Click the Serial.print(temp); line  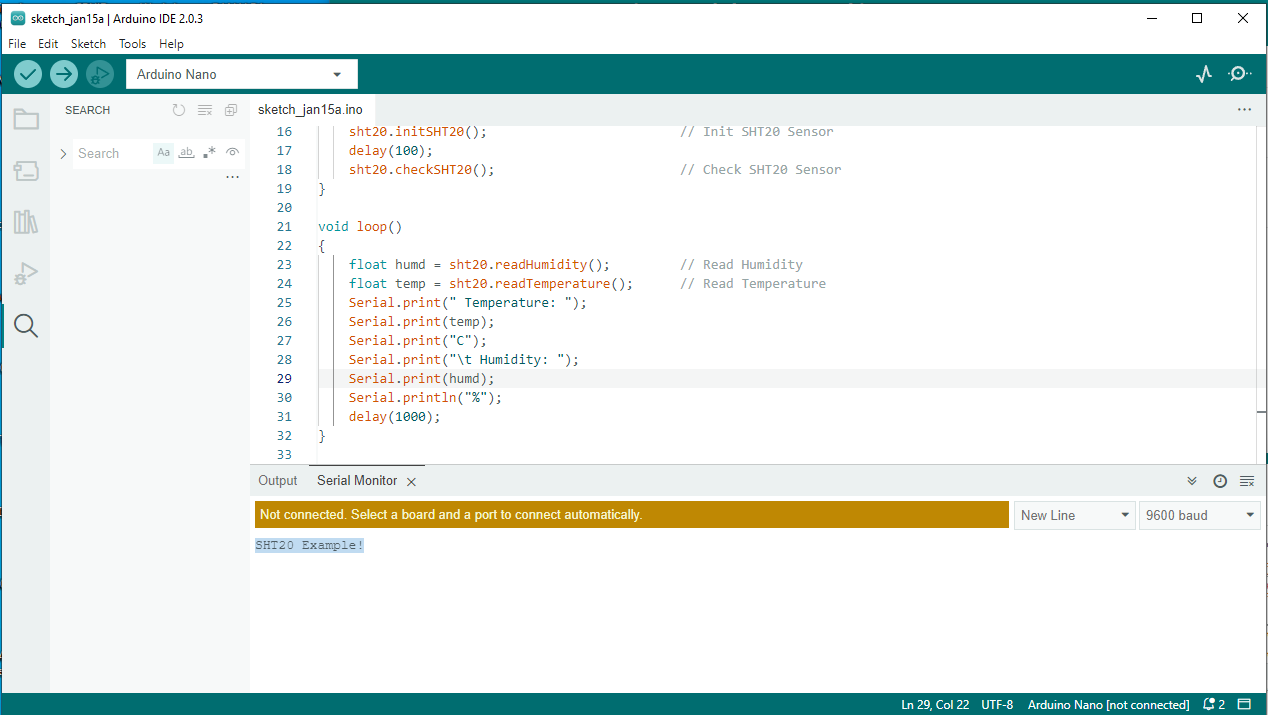tap(422, 322)
